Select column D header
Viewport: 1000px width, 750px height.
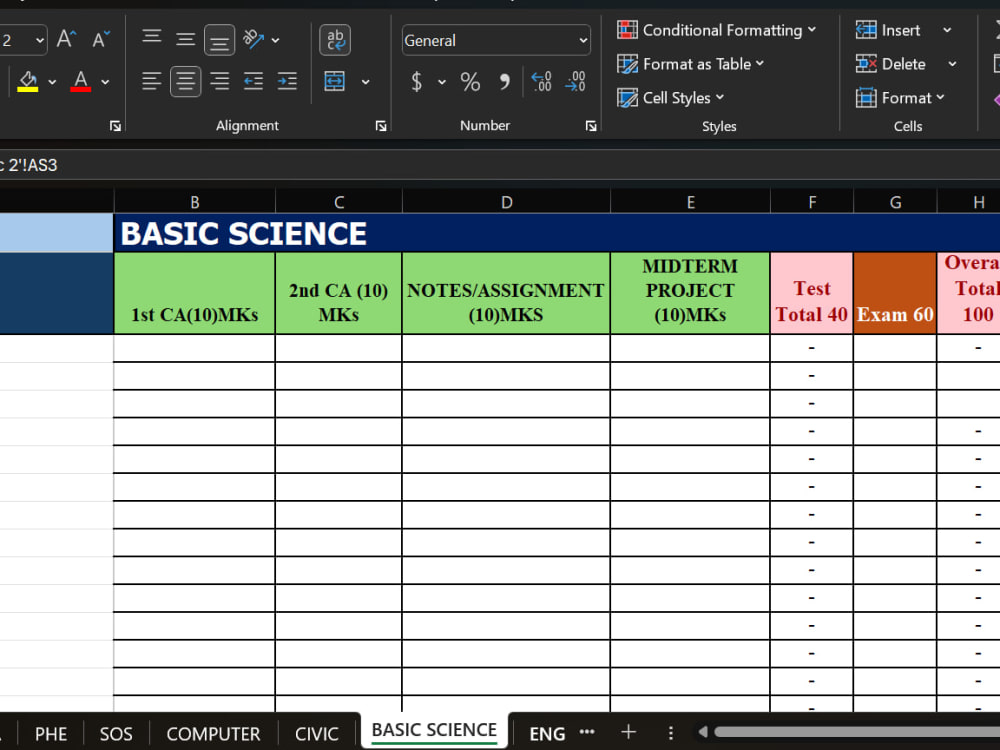[x=506, y=202]
